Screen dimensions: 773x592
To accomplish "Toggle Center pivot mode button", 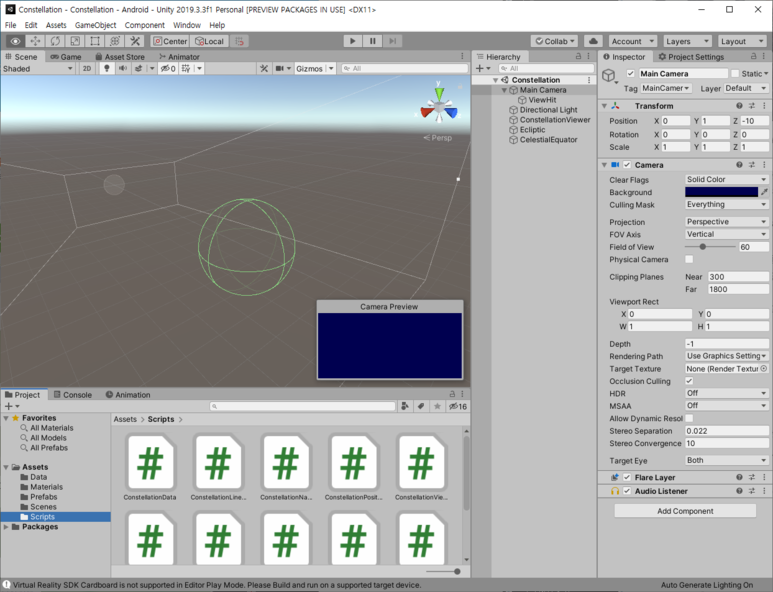I will click(170, 41).
